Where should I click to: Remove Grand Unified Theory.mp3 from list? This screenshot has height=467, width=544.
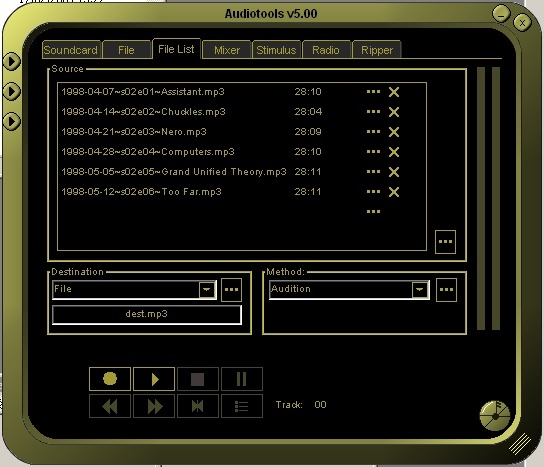394,172
